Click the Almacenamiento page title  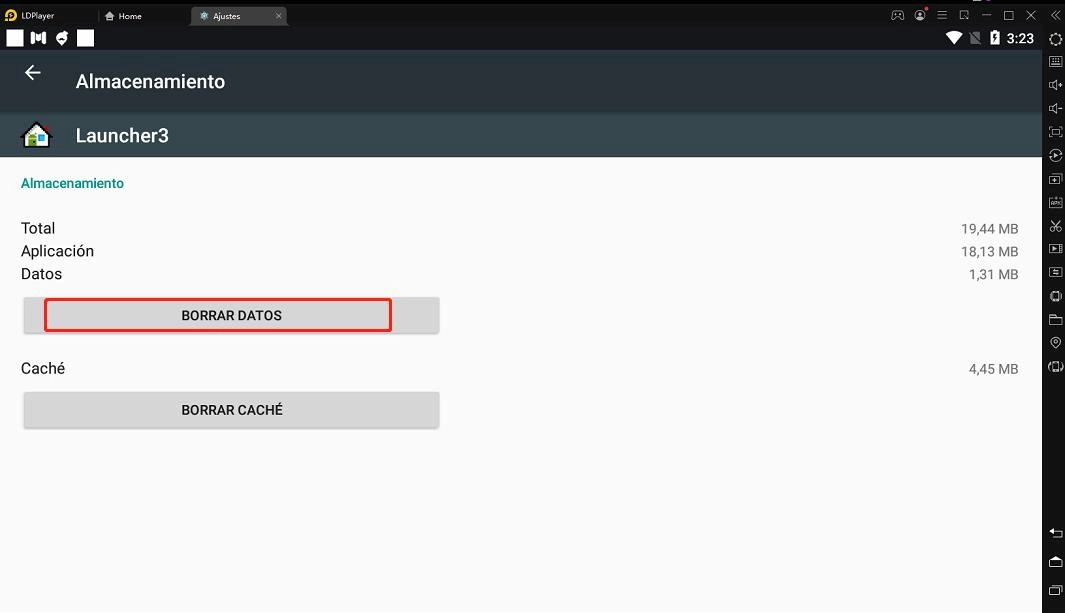[150, 81]
